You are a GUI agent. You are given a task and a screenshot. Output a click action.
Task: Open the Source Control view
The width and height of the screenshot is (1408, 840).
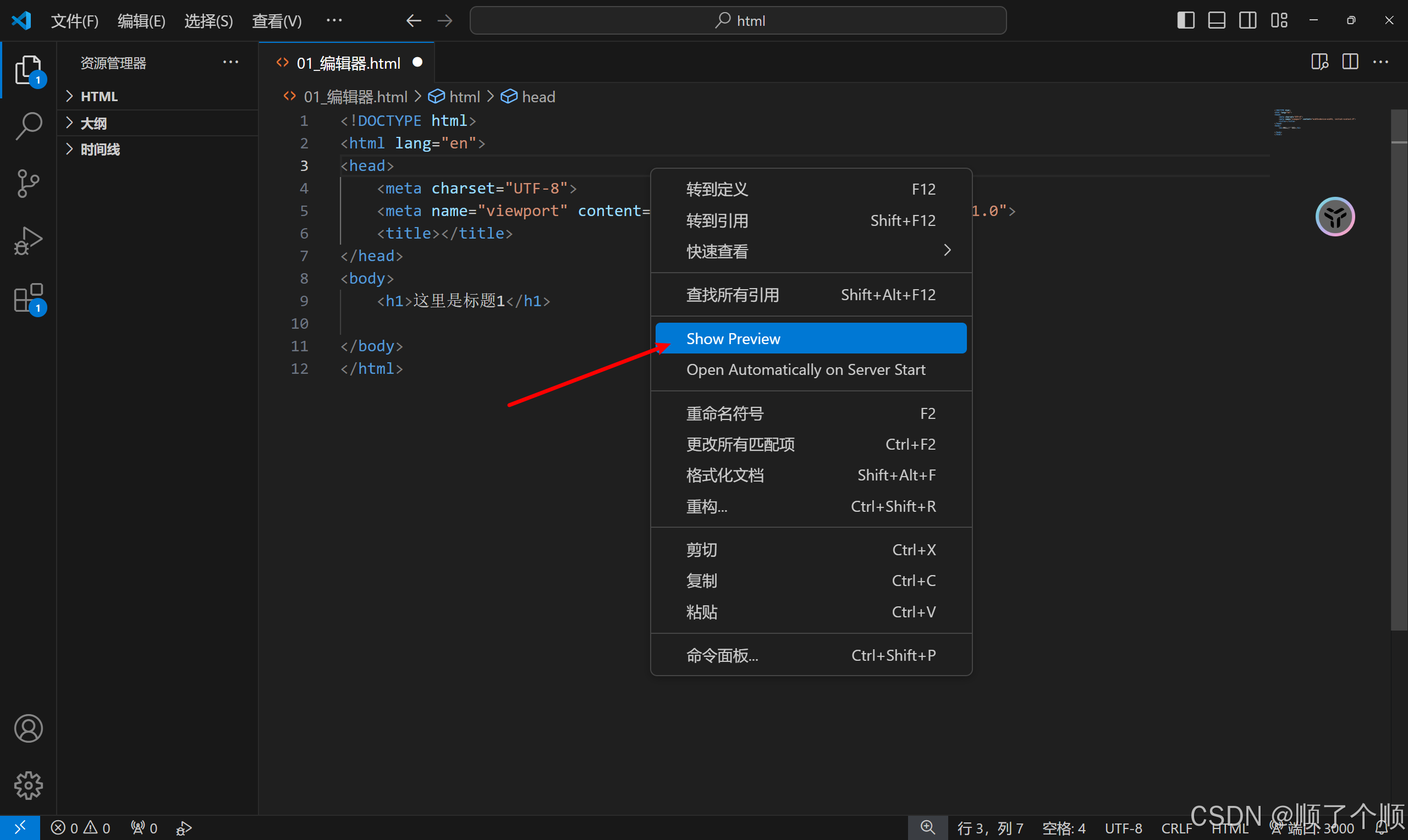[28, 183]
